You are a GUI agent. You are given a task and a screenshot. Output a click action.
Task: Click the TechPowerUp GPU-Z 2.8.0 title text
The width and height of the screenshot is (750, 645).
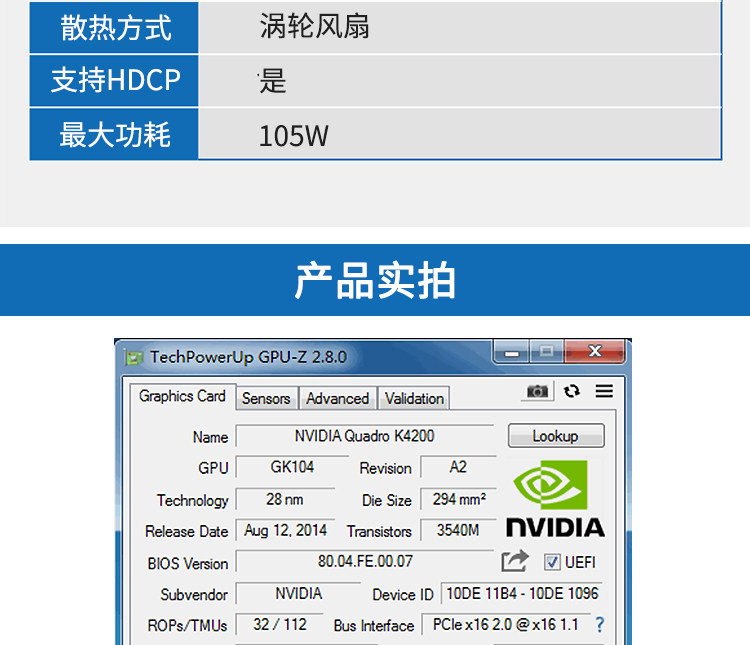[248, 357]
